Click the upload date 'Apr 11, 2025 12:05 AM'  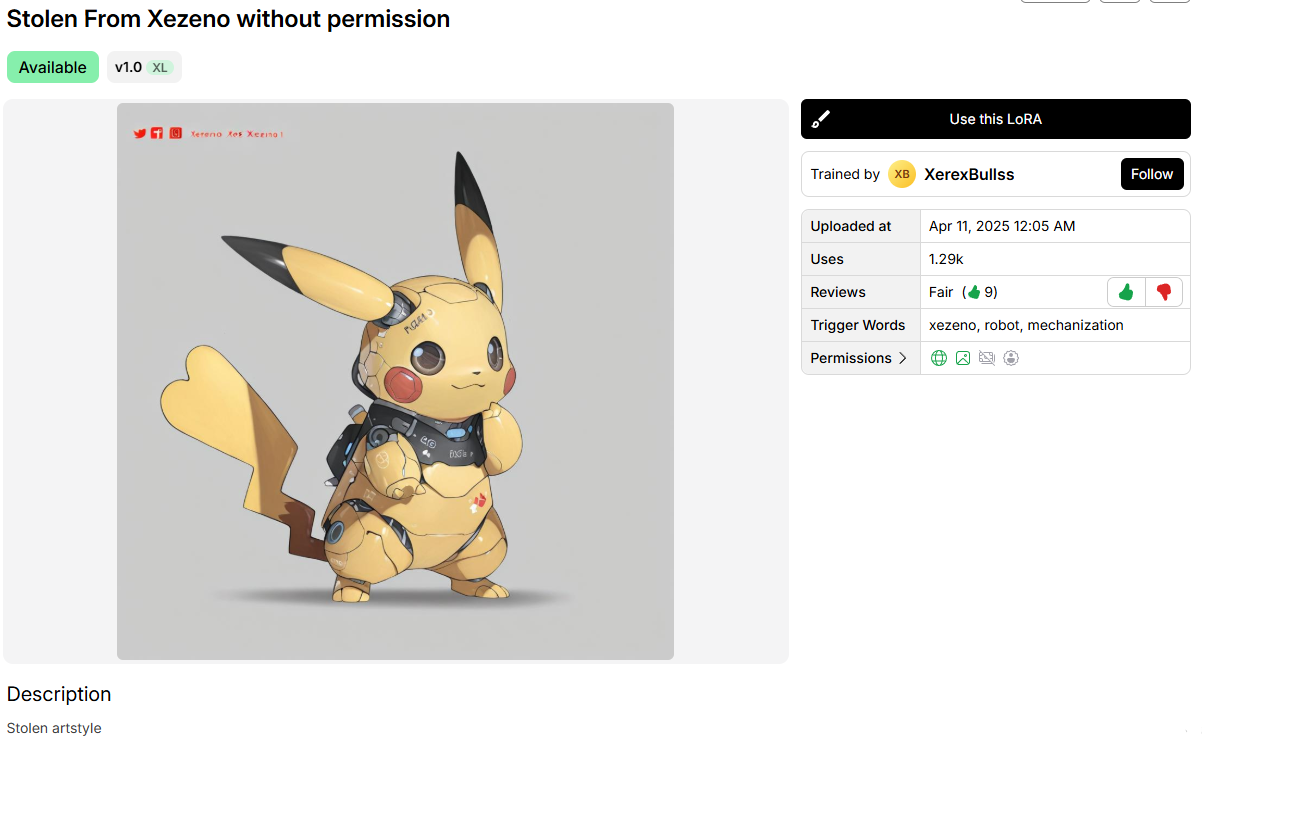pos(1002,226)
